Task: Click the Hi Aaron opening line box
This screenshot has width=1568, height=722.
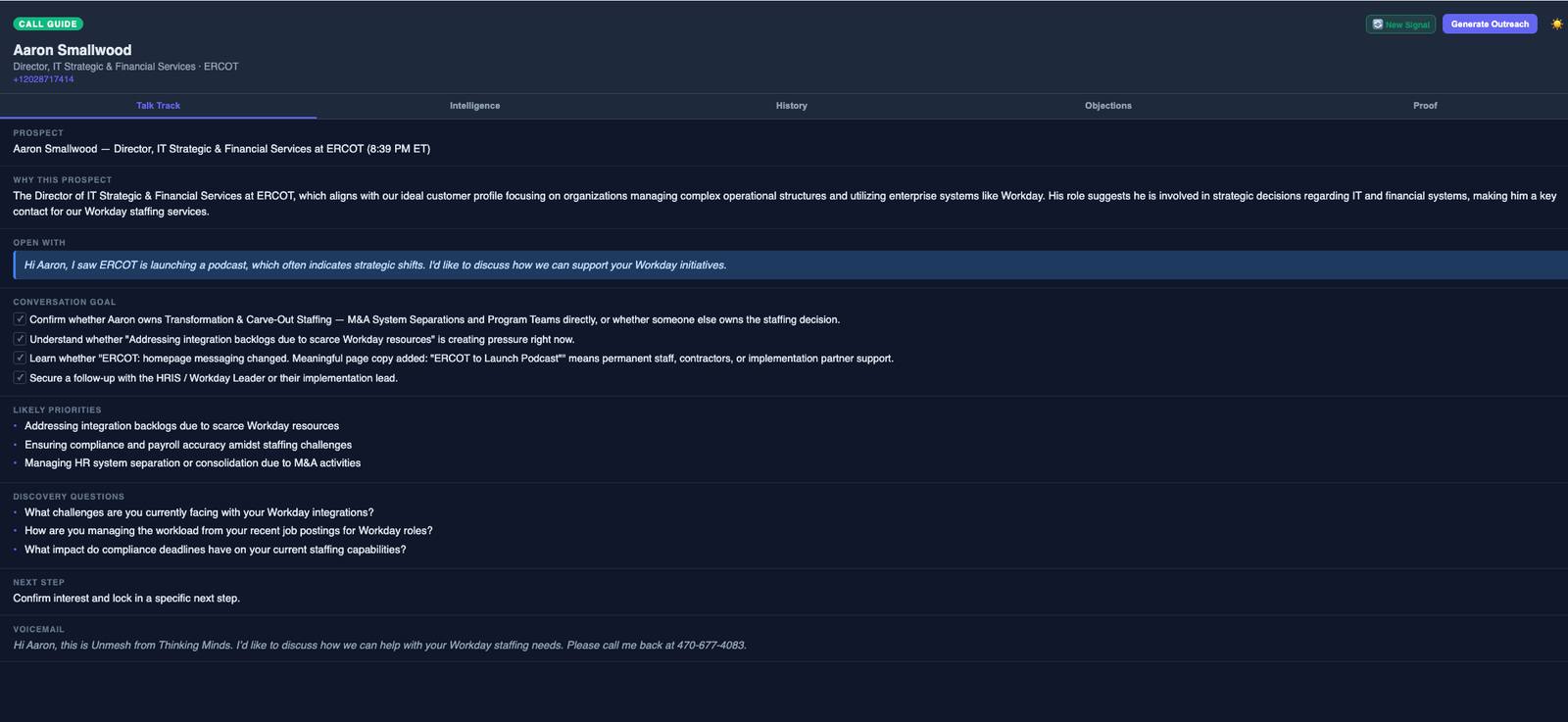Action: (790, 265)
